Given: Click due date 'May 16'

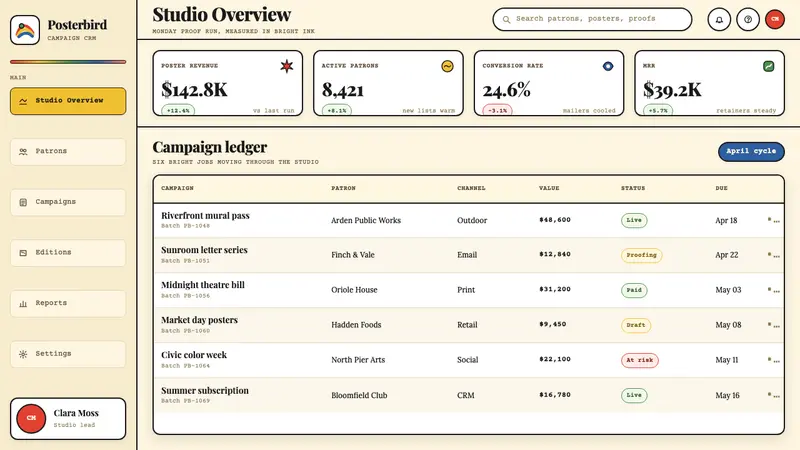Looking at the screenshot, I should (727, 395).
